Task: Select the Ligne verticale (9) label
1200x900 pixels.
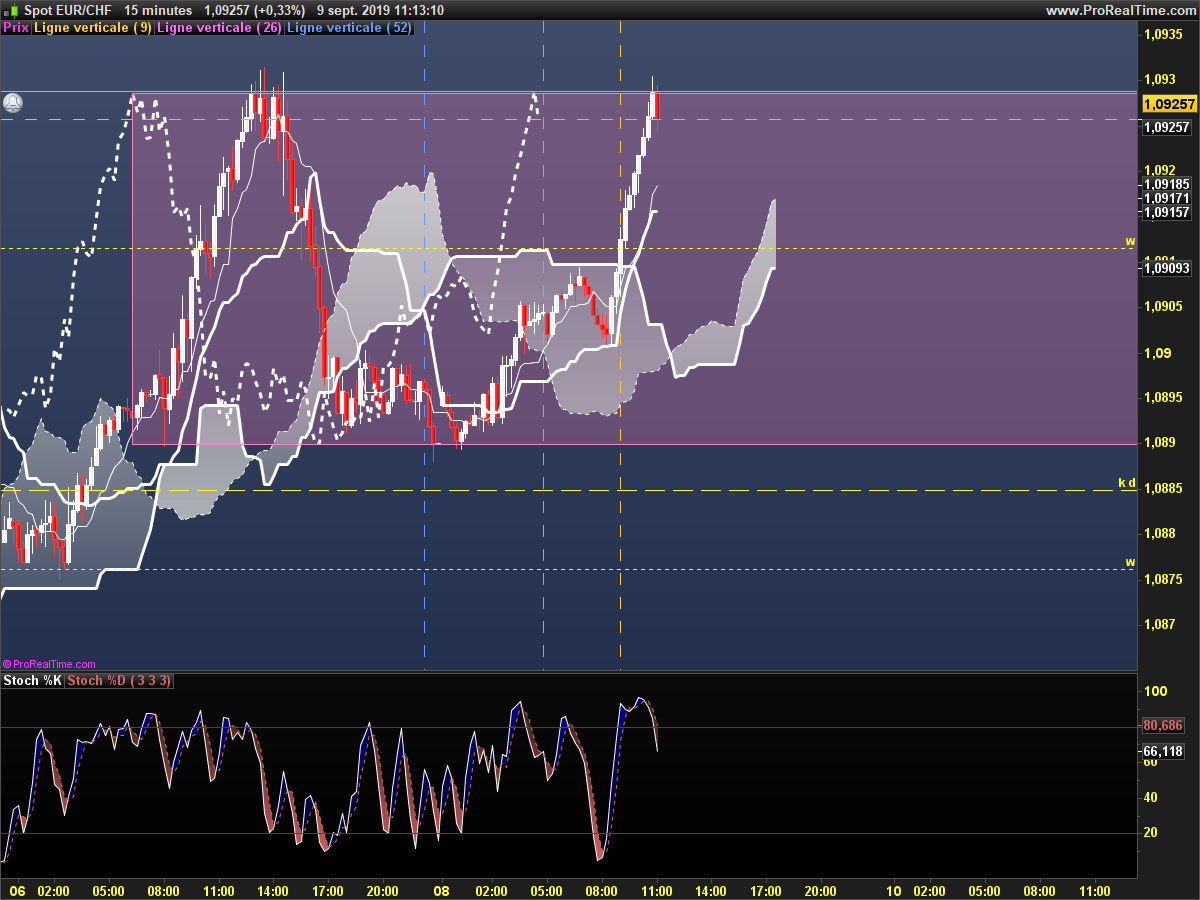Action: pos(93,27)
